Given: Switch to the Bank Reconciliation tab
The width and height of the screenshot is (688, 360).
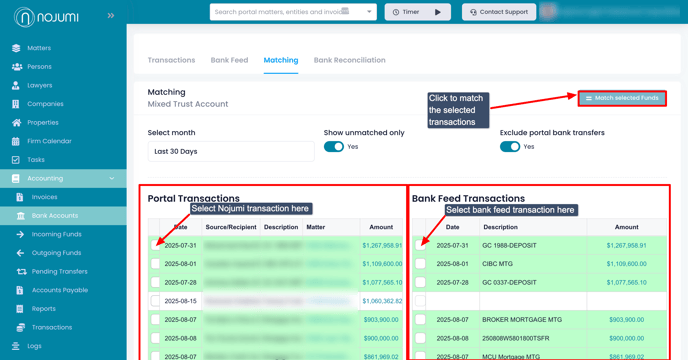Looking at the screenshot, I should point(349,60).
